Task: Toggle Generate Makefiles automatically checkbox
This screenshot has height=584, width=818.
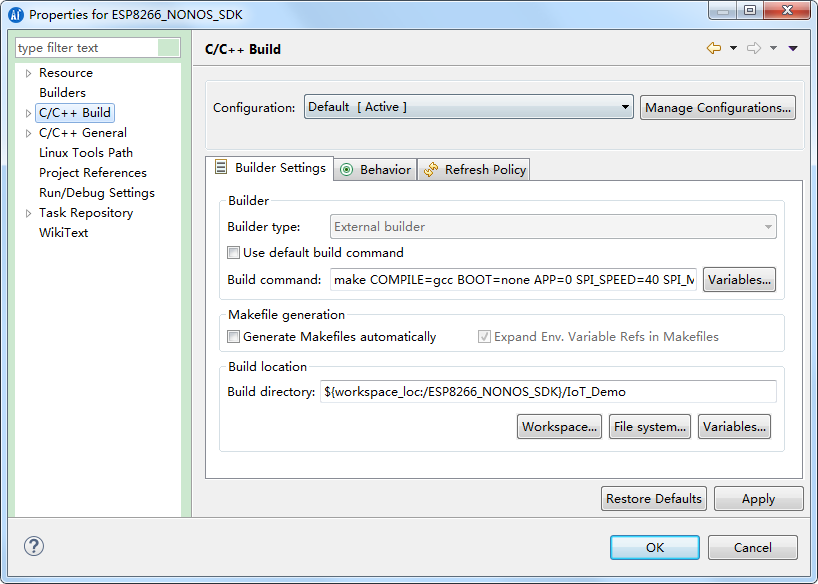Action: tap(233, 337)
